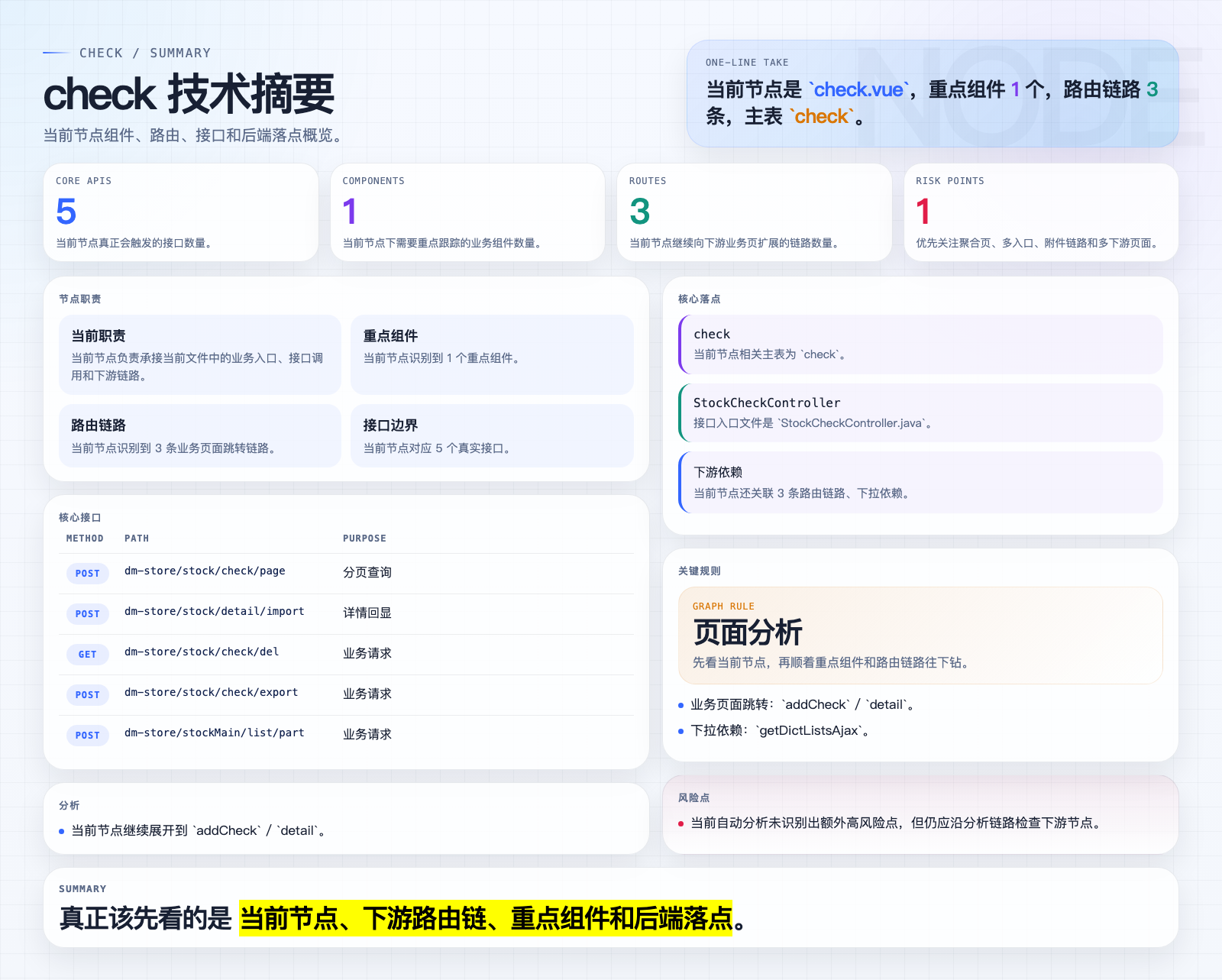
Task: Click the METHOD column header
Action: point(85,539)
